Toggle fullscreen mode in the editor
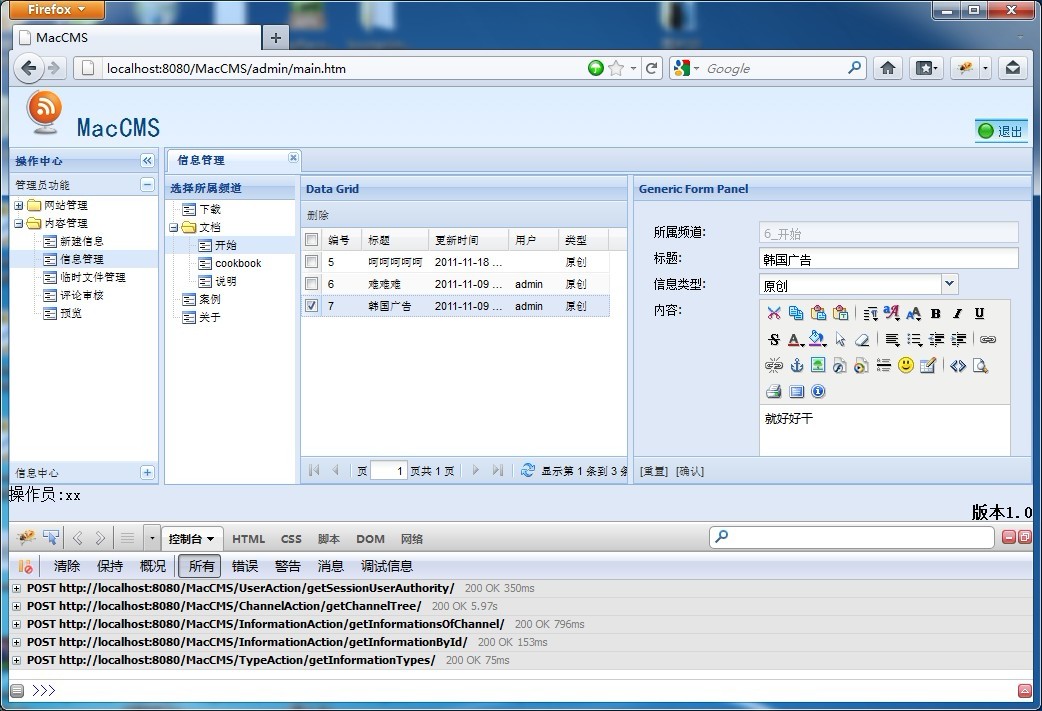 [796, 391]
